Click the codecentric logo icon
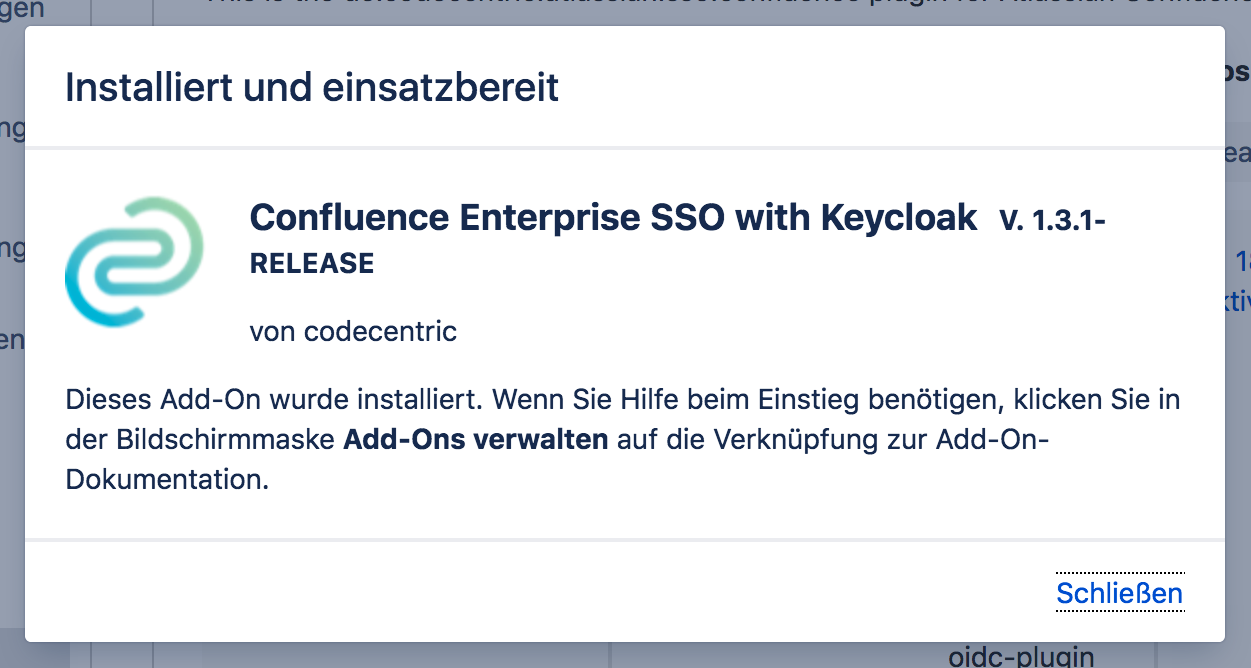The height and width of the screenshot is (668, 1251). click(x=133, y=262)
